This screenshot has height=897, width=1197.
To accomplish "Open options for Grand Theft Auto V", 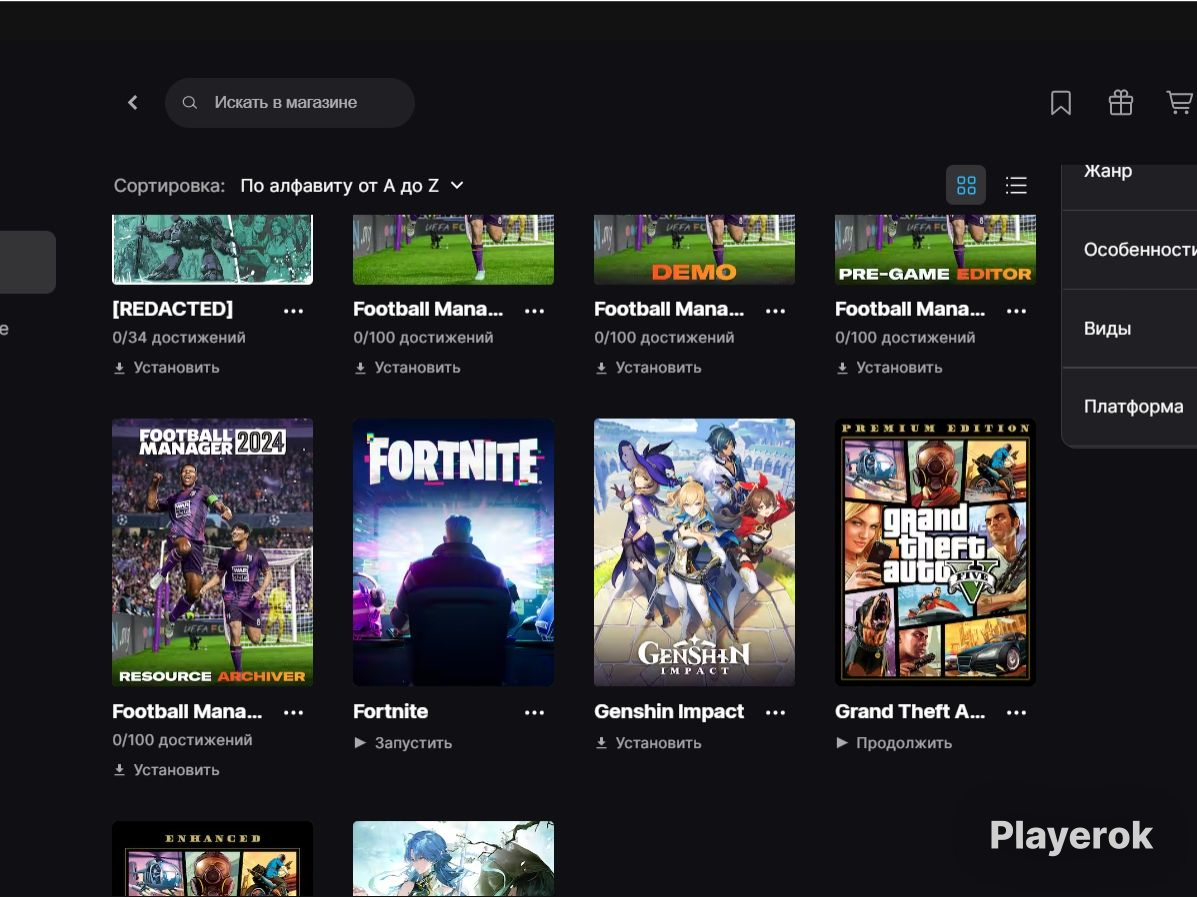I will (x=1016, y=712).
